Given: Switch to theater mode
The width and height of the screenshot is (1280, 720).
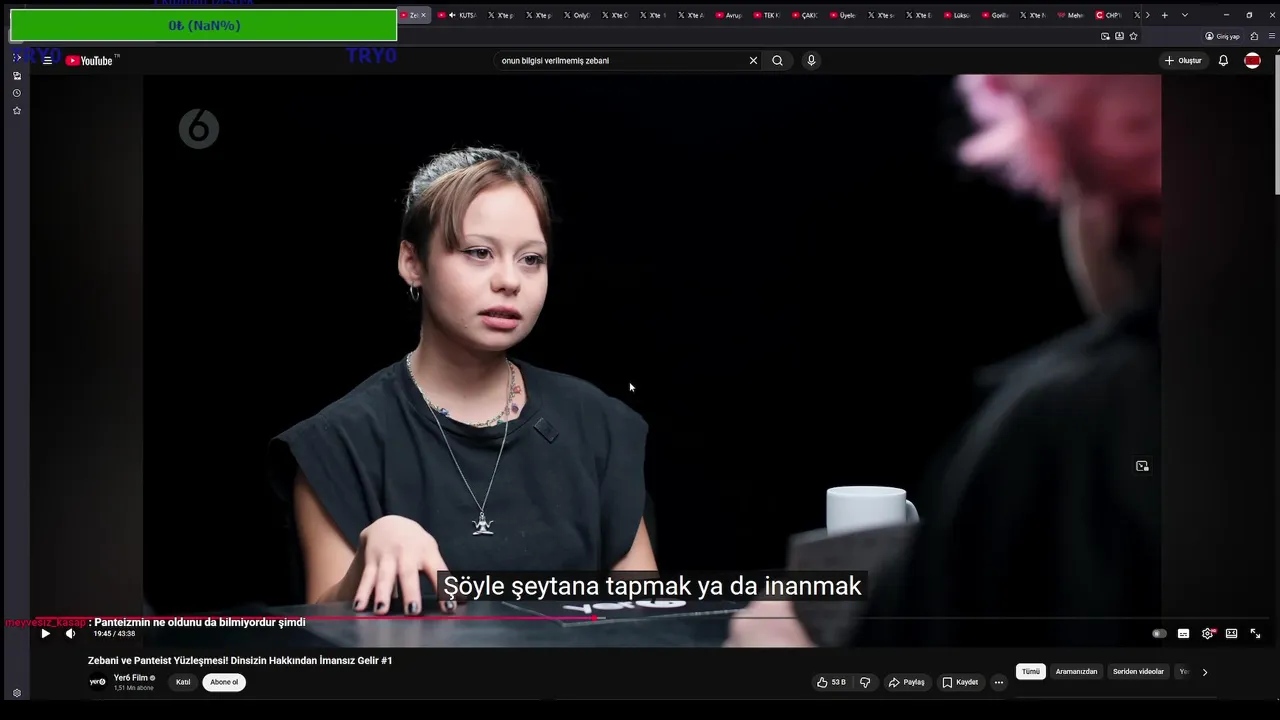Looking at the screenshot, I should click(x=1232, y=633).
